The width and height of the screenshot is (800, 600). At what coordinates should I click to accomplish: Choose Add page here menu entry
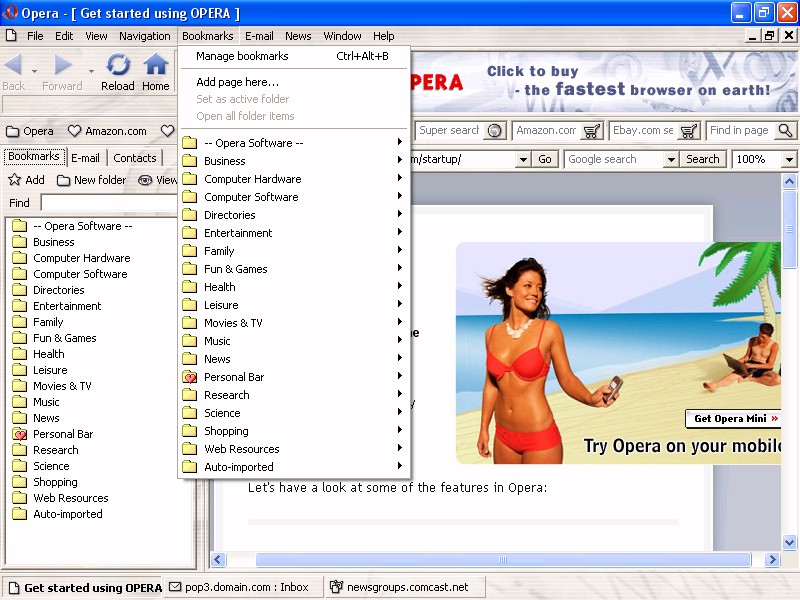(x=237, y=82)
